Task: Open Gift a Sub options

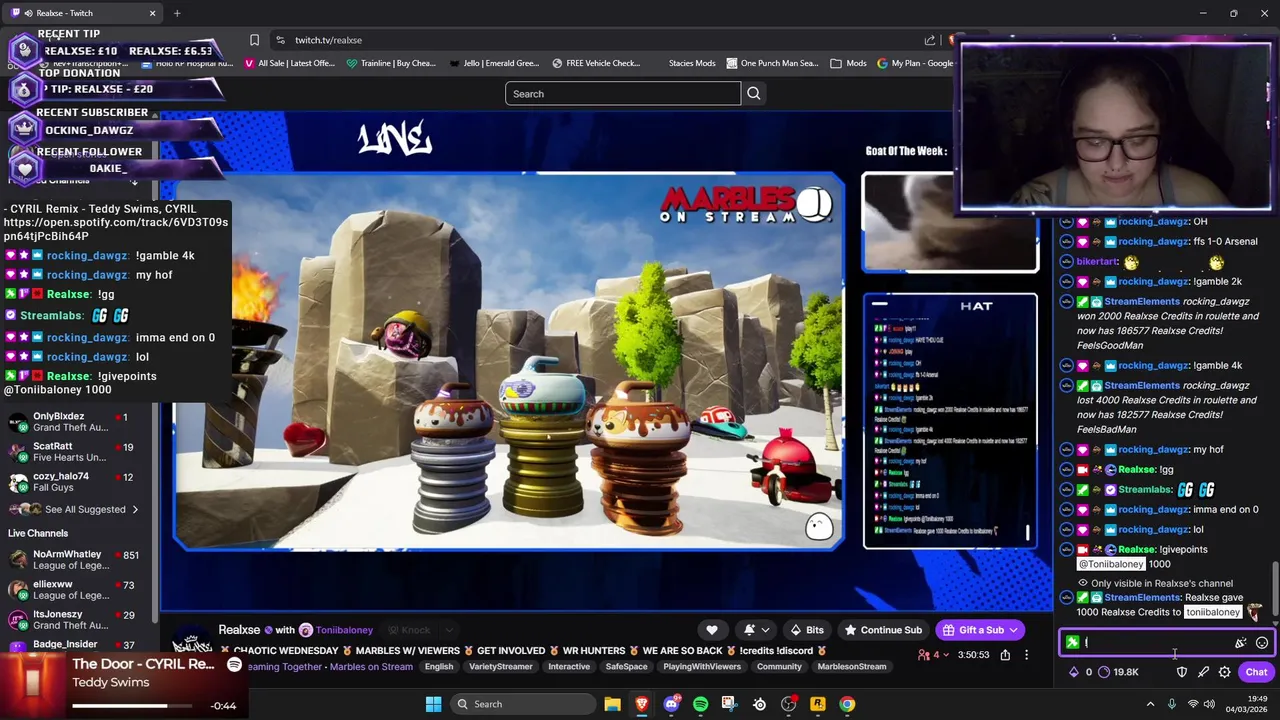Action: click(981, 630)
